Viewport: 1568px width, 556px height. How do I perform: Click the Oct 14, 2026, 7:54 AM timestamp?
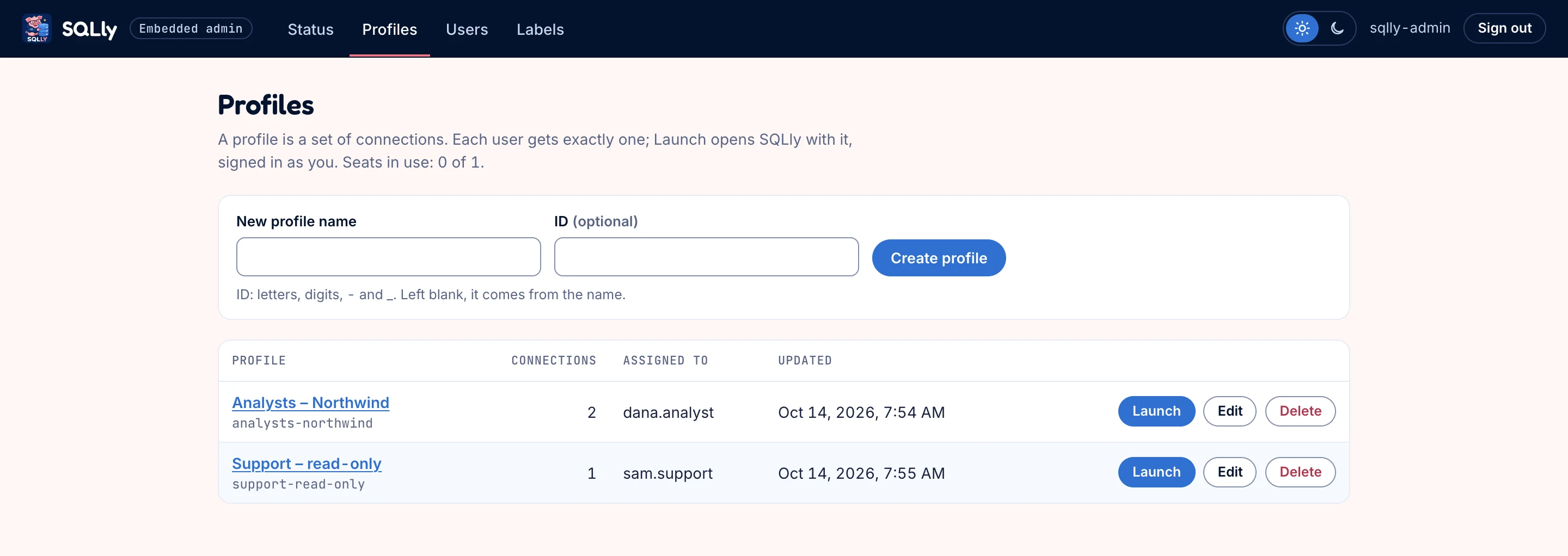[861, 412]
